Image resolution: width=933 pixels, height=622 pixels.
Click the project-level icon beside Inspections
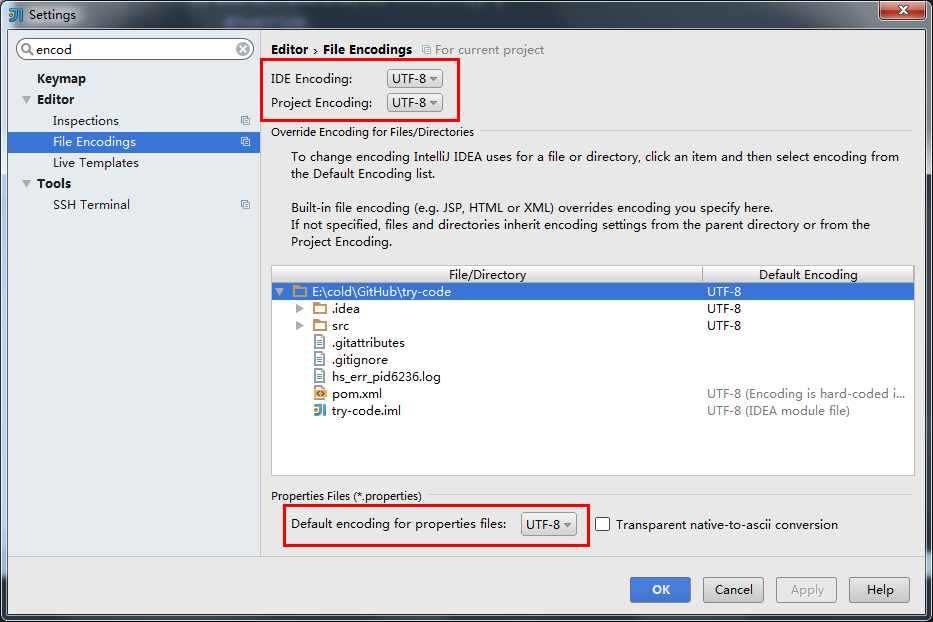click(x=245, y=120)
